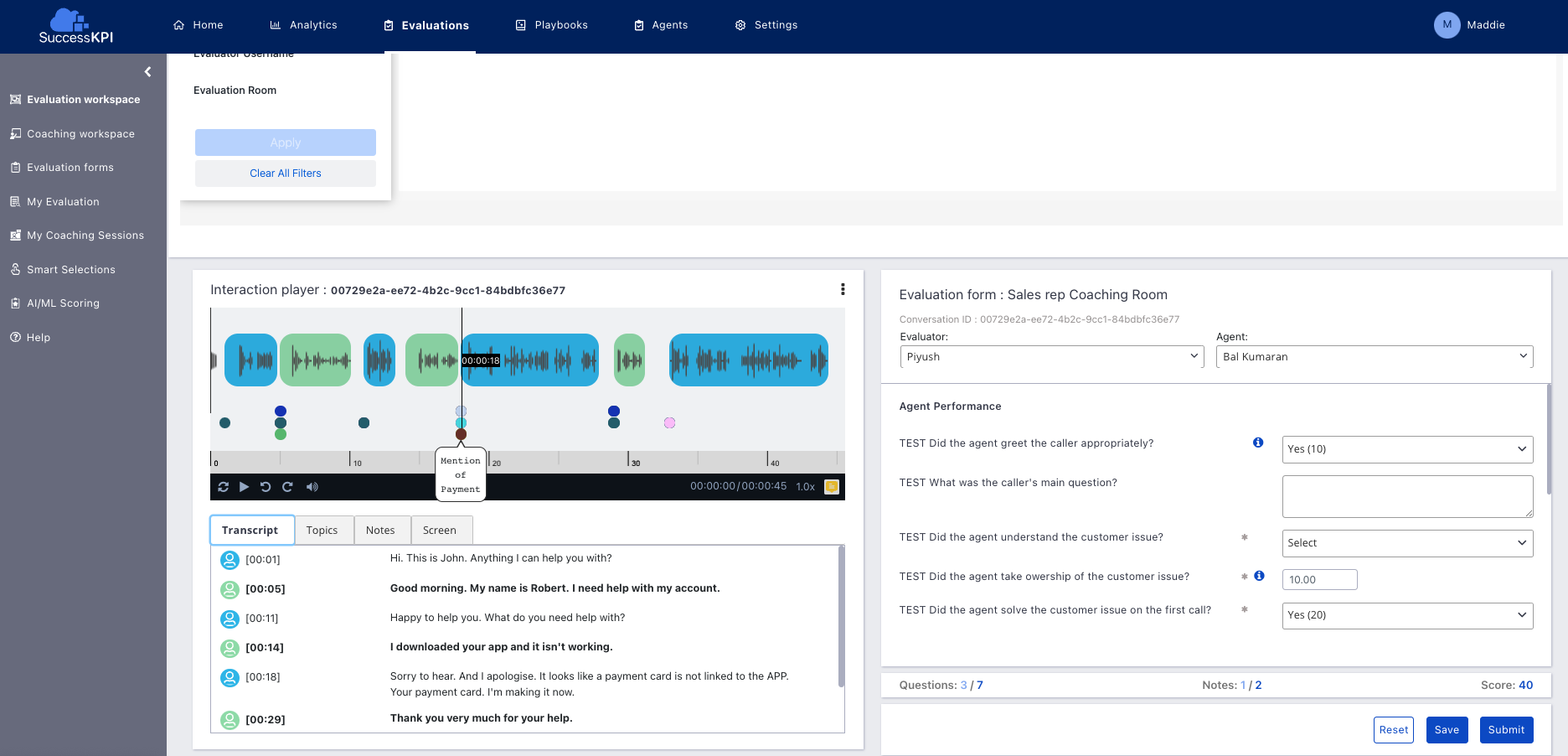Mute audio with the speaker icon
Screen dimensions: 1568x756
pyautogui.click(x=312, y=487)
